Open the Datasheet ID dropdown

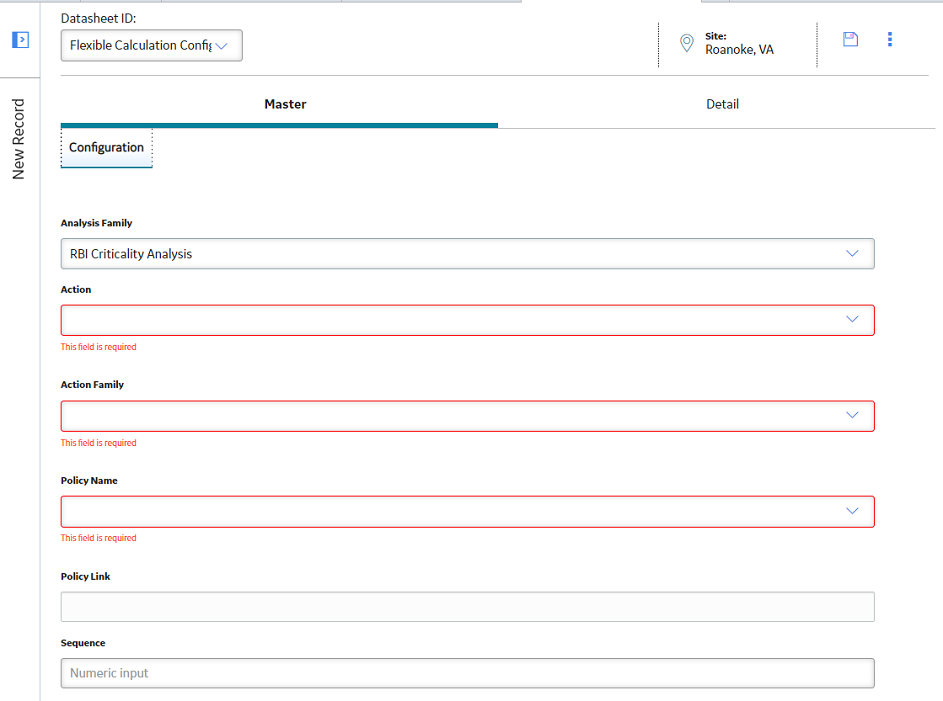152,46
